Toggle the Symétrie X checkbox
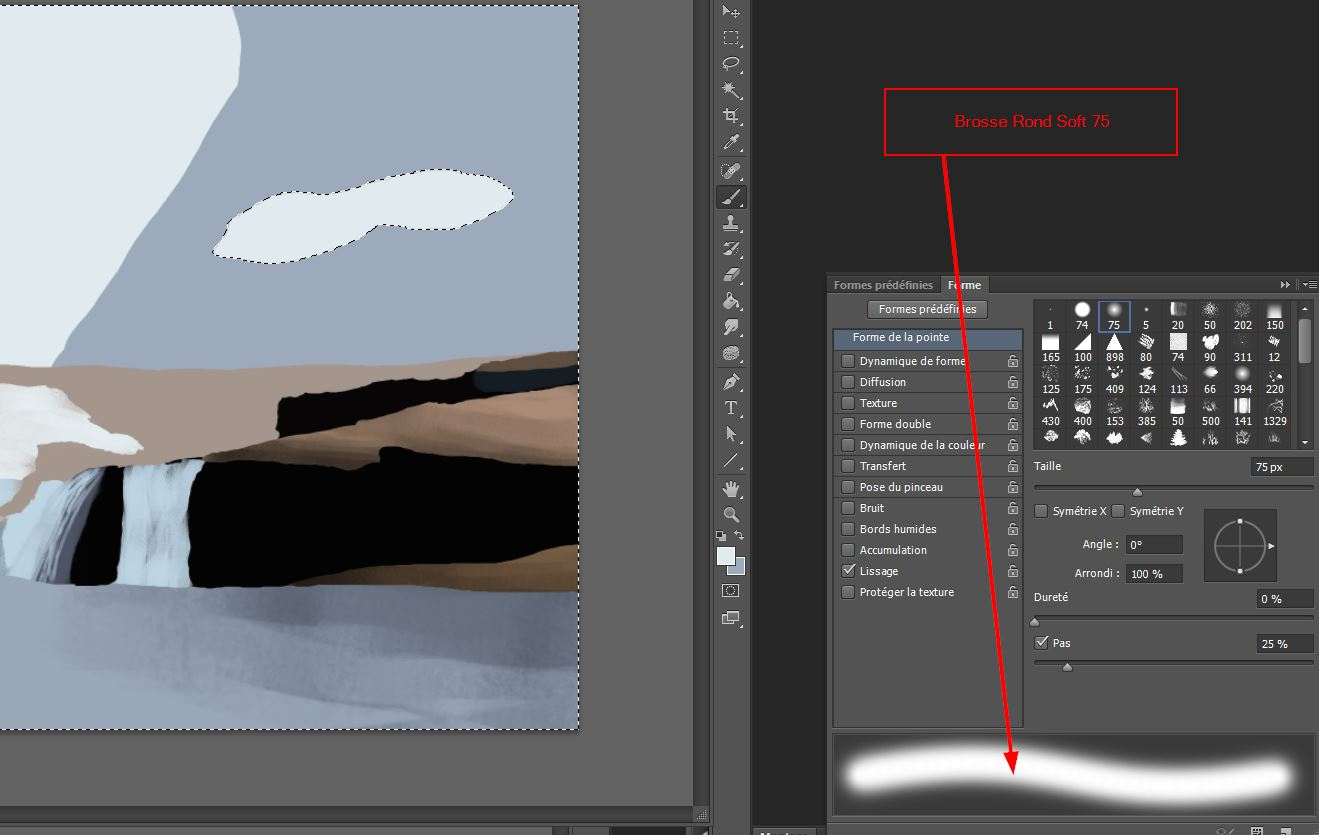The image size is (1319, 835). 1041,511
